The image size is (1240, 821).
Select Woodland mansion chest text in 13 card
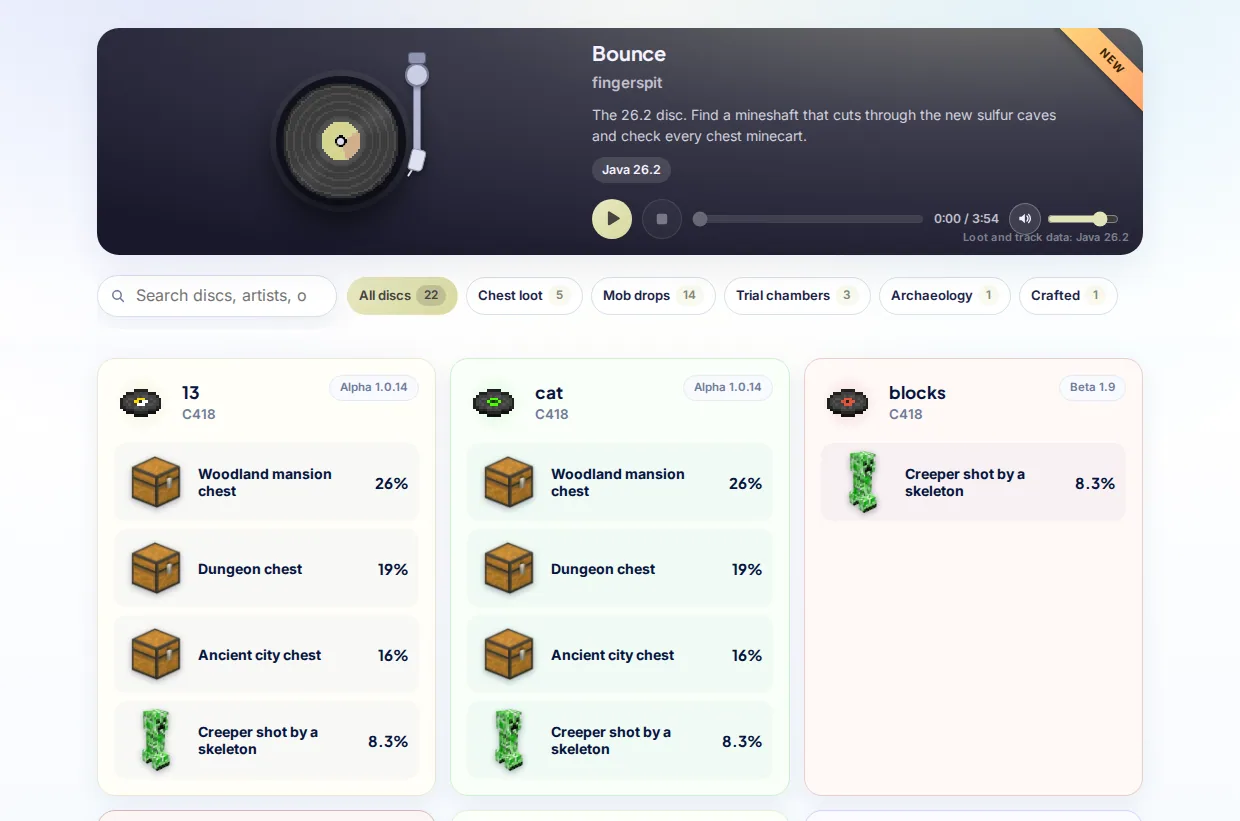[x=265, y=483]
